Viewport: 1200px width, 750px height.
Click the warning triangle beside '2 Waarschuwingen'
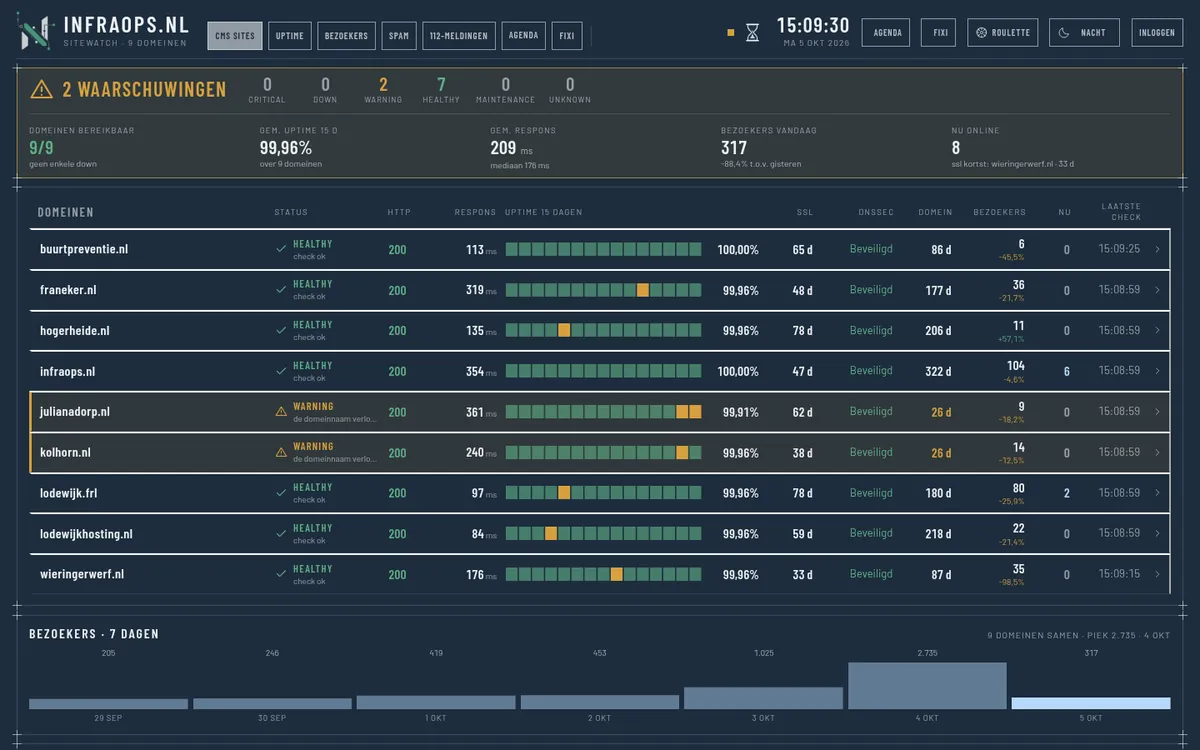click(x=41, y=90)
